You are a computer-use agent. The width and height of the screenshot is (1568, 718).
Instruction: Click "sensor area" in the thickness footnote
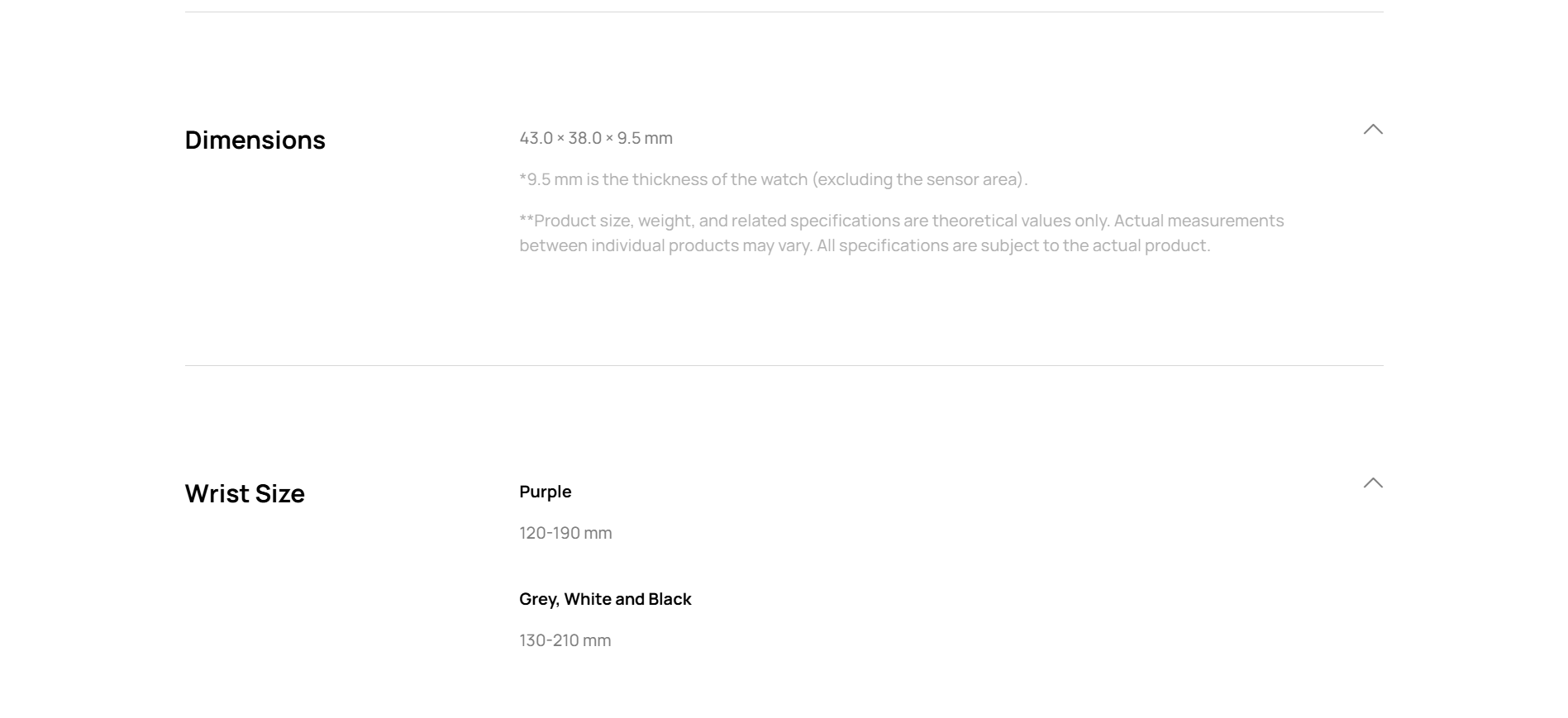[x=973, y=179]
